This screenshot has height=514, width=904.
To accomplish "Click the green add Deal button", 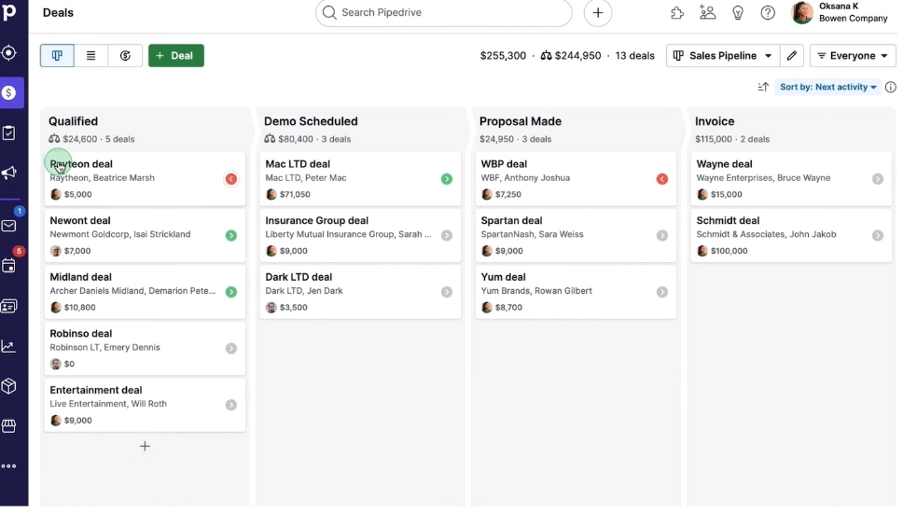I will click(x=176, y=55).
